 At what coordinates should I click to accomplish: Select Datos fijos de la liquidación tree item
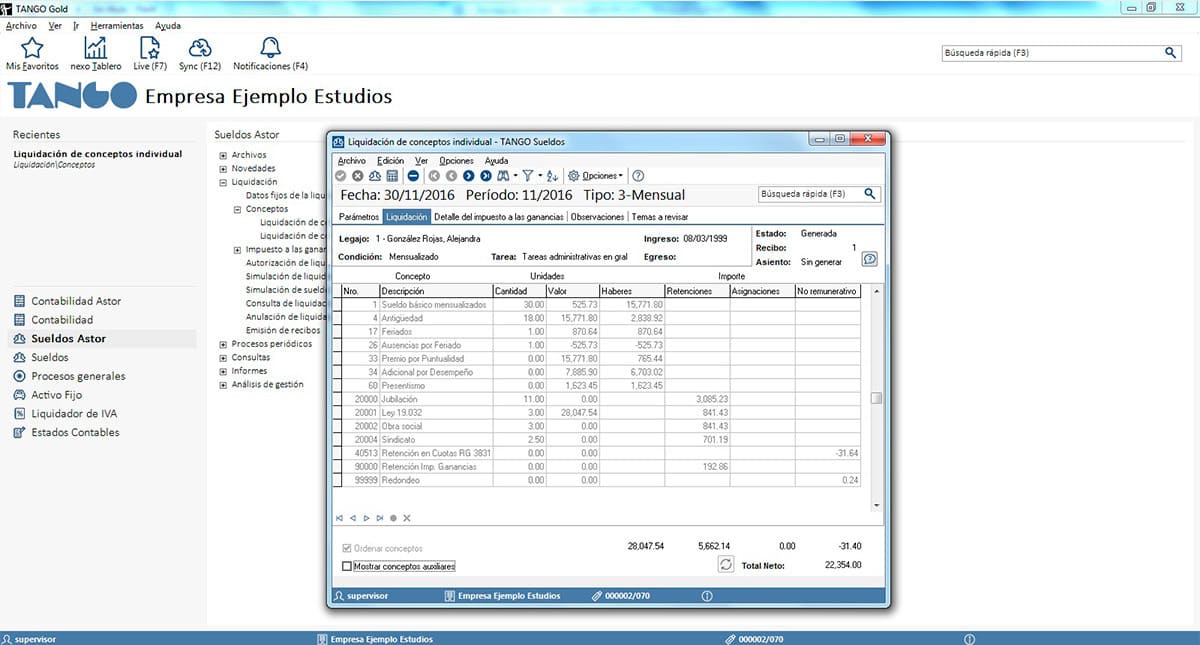(x=285, y=196)
